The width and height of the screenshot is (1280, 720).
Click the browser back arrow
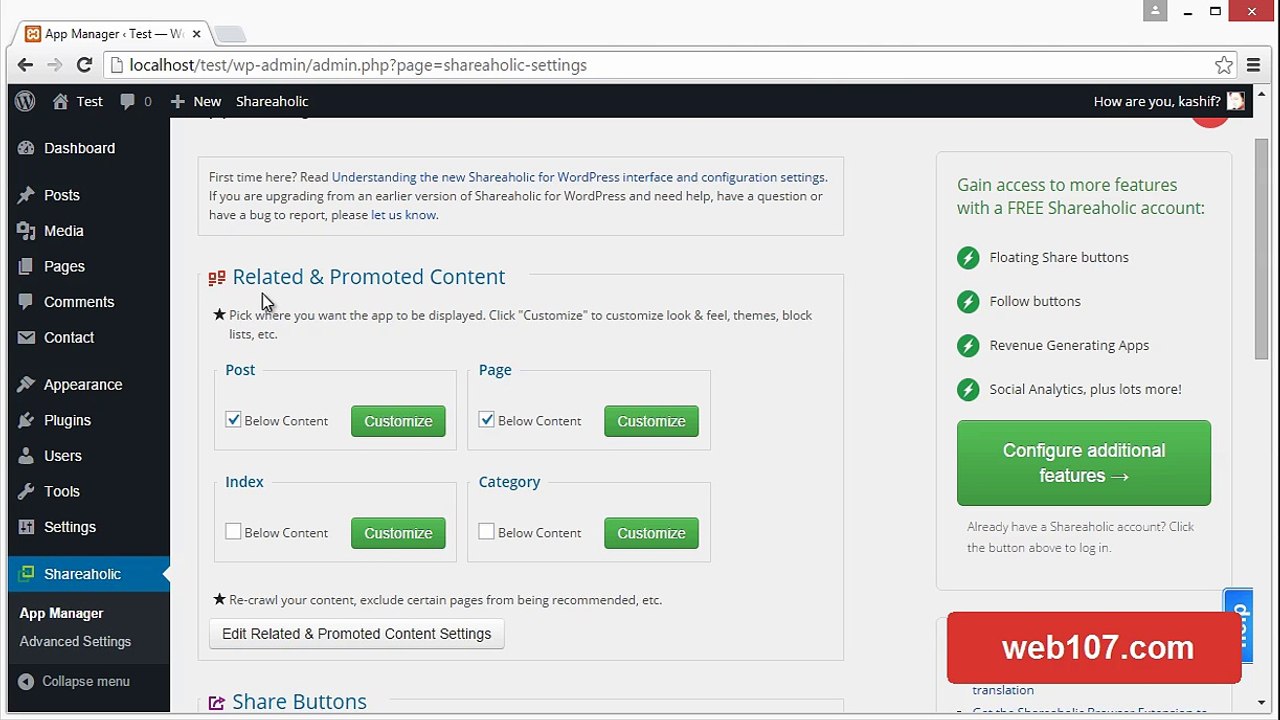pyautogui.click(x=26, y=65)
